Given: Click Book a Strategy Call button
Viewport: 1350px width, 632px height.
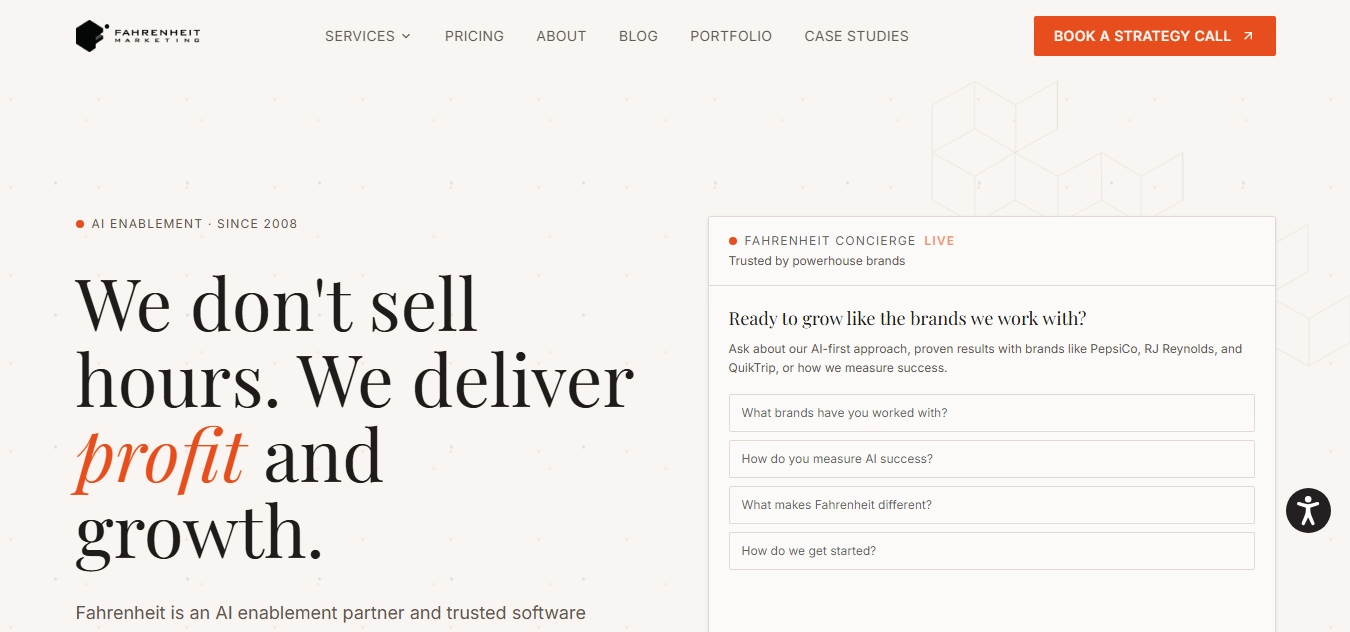Looking at the screenshot, I should point(1155,36).
